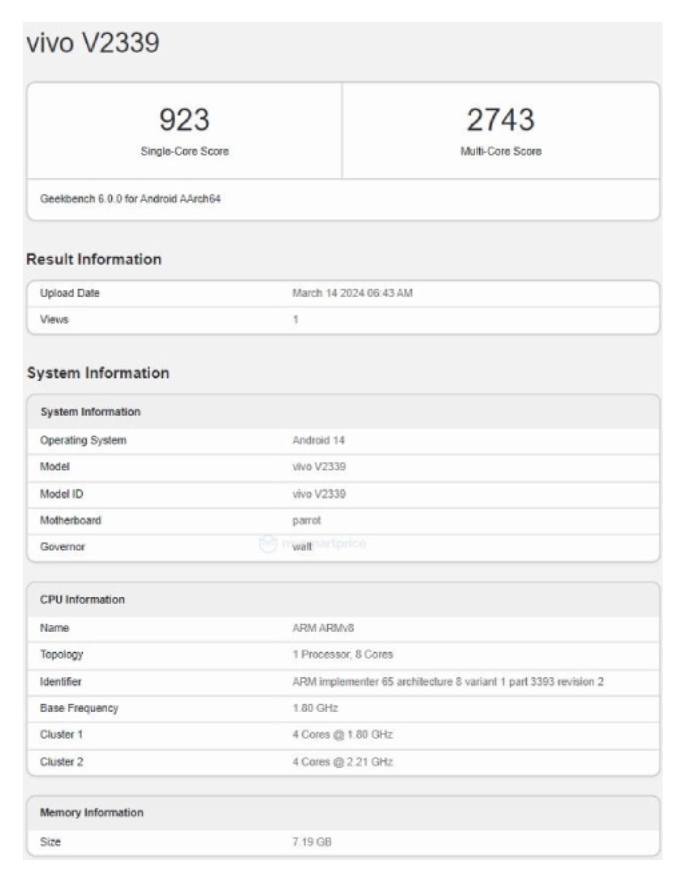679x877 pixels.
Task: Select '1 Processor, 8 Cores' value
Action: click(x=342, y=655)
